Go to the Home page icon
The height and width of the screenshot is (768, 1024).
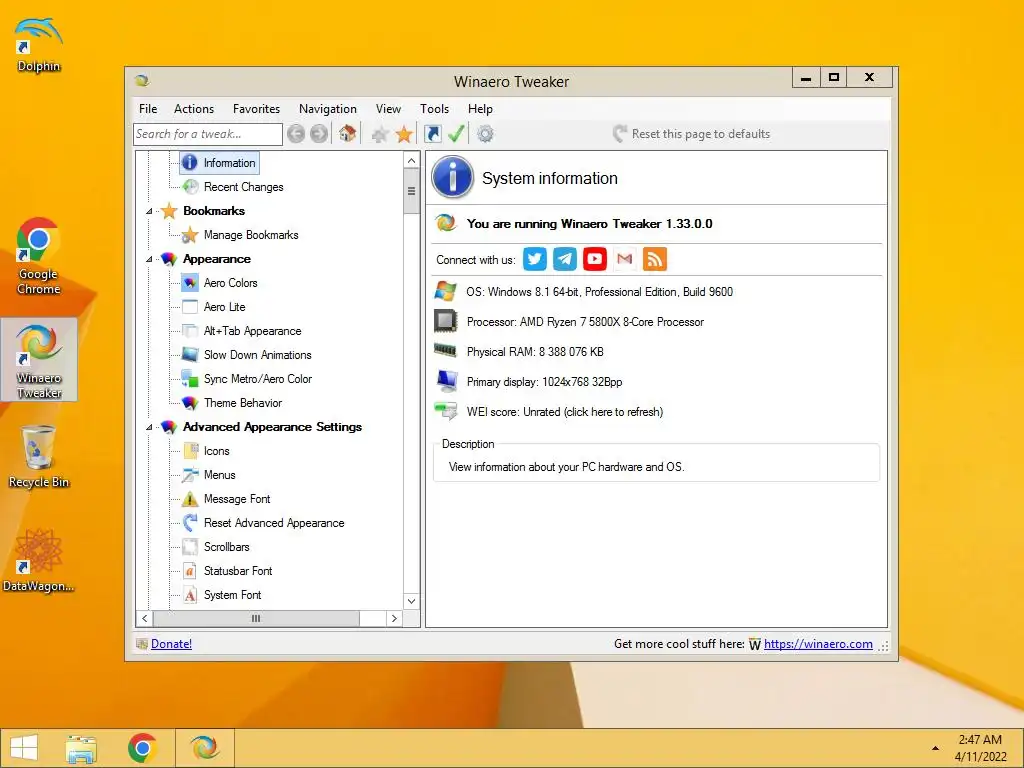[x=347, y=134]
